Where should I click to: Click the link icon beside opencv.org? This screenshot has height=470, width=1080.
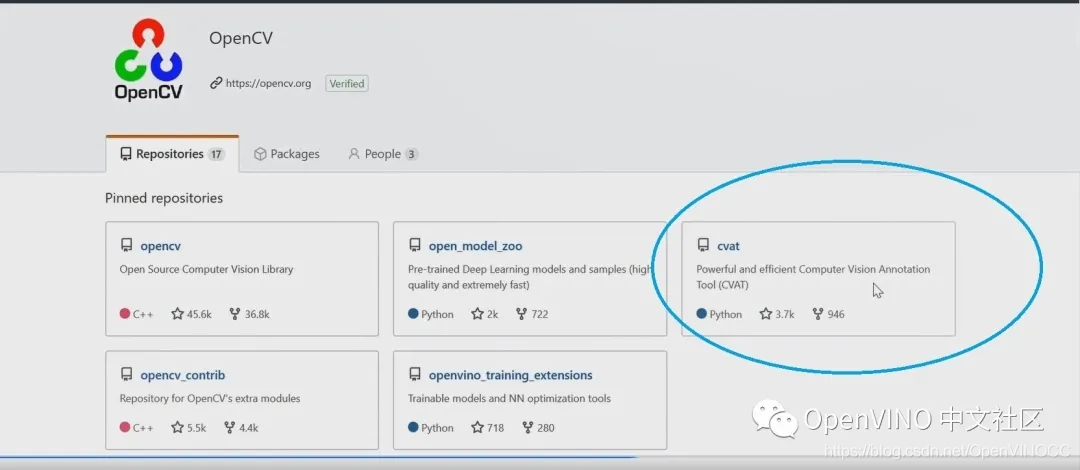click(x=216, y=83)
